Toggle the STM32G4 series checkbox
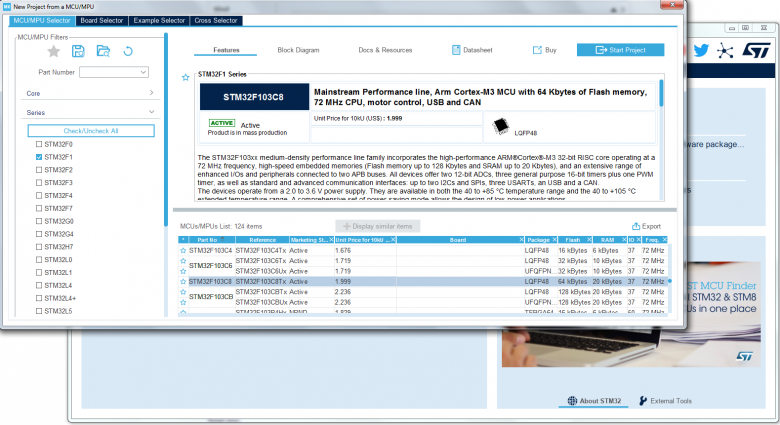This screenshot has height=425, width=780. tap(39, 234)
